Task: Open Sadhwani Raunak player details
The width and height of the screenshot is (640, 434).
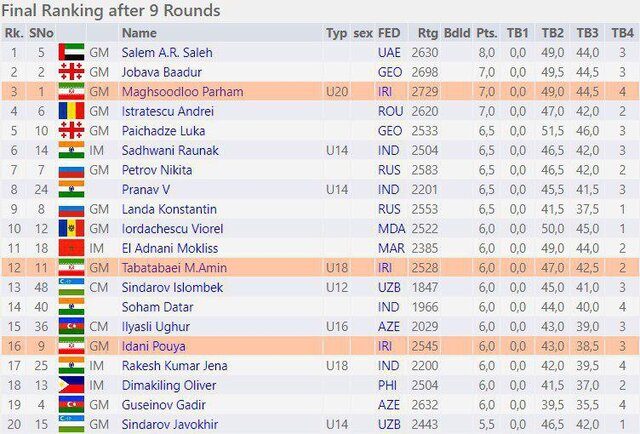Action: pos(170,151)
